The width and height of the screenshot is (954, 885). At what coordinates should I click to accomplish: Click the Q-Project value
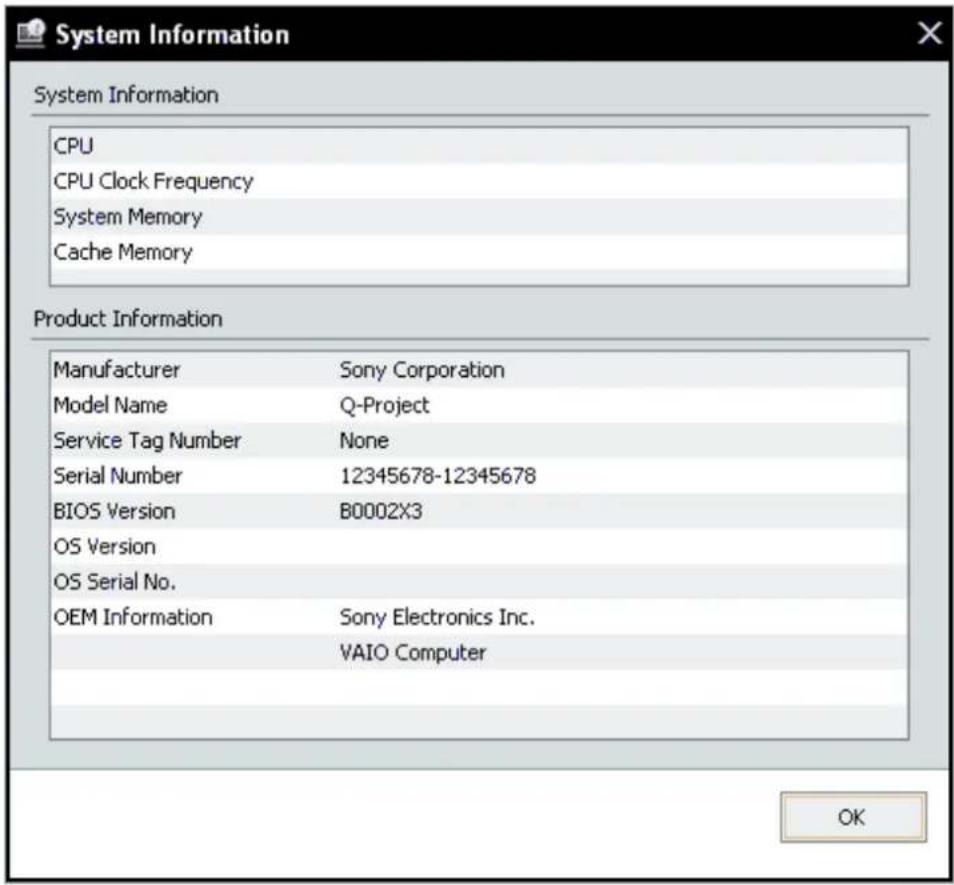coord(385,406)
